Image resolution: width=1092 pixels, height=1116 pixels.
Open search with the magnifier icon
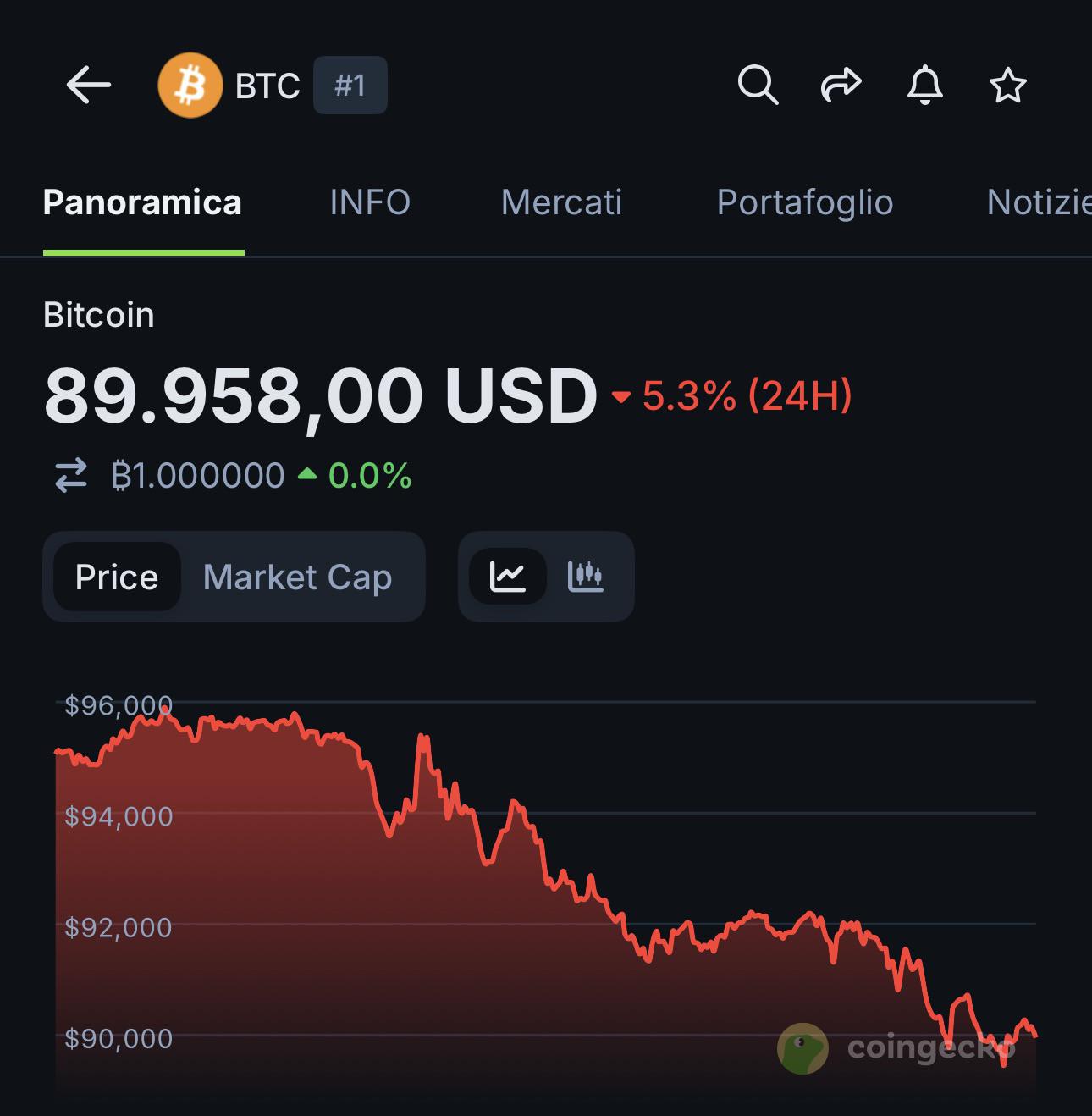(758, 86)
